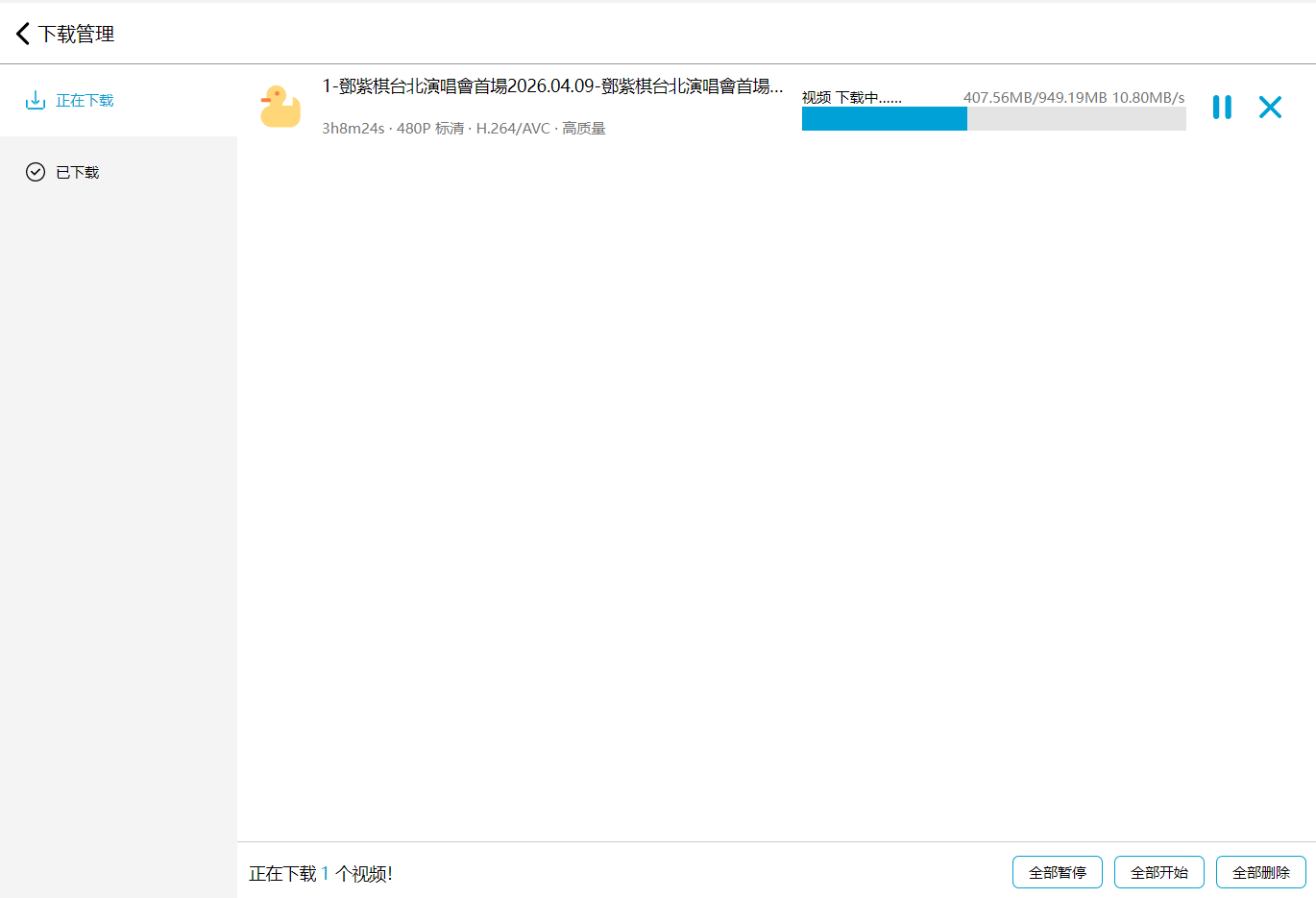1316x898 pixels.
Task: Click the 下载管理 page title
Action: point(77,34)
